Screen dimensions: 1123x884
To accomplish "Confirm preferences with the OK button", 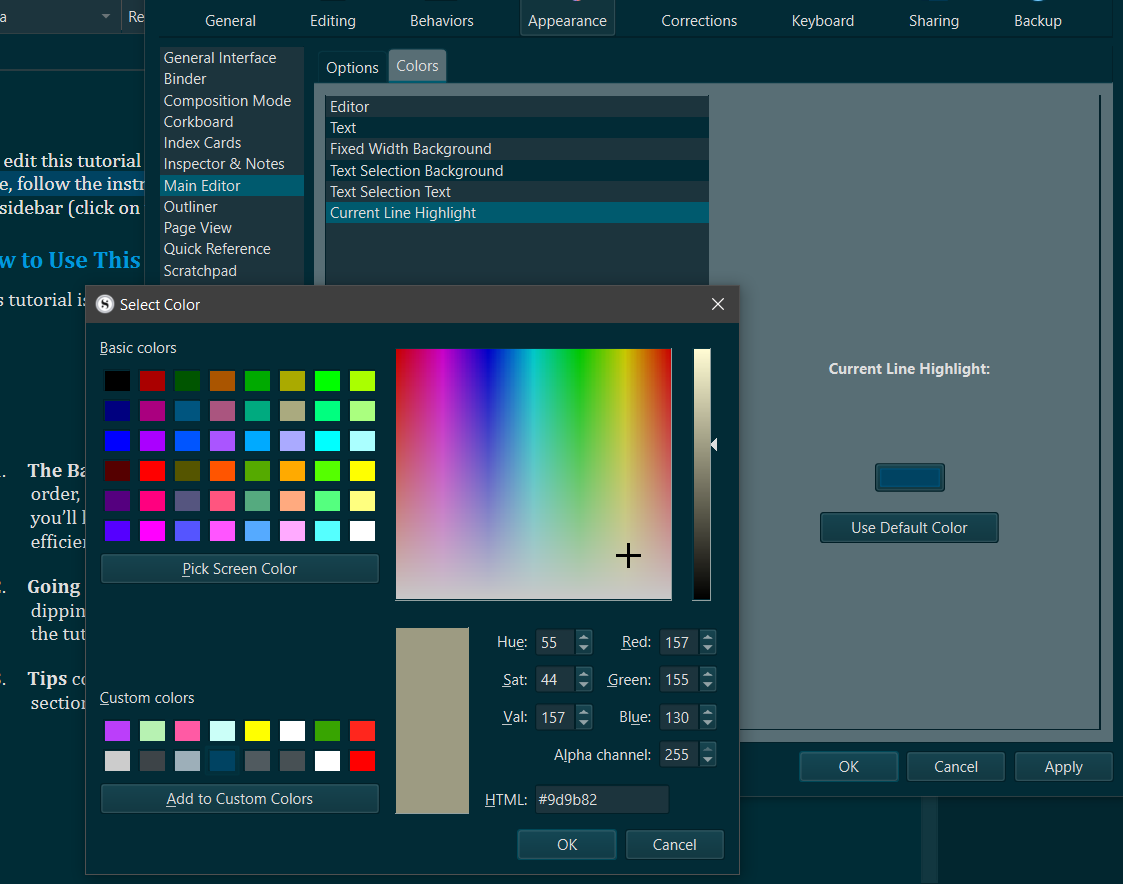I will point(849,767).
